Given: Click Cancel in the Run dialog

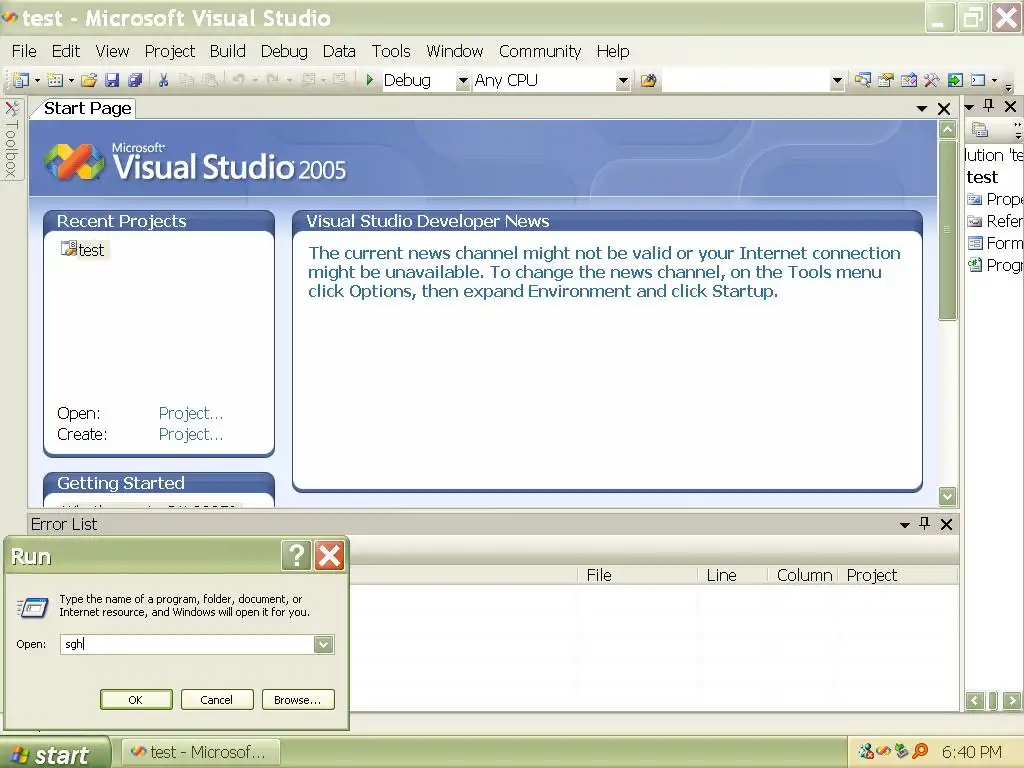Looking at the screenshot, I should pos(216,699).
